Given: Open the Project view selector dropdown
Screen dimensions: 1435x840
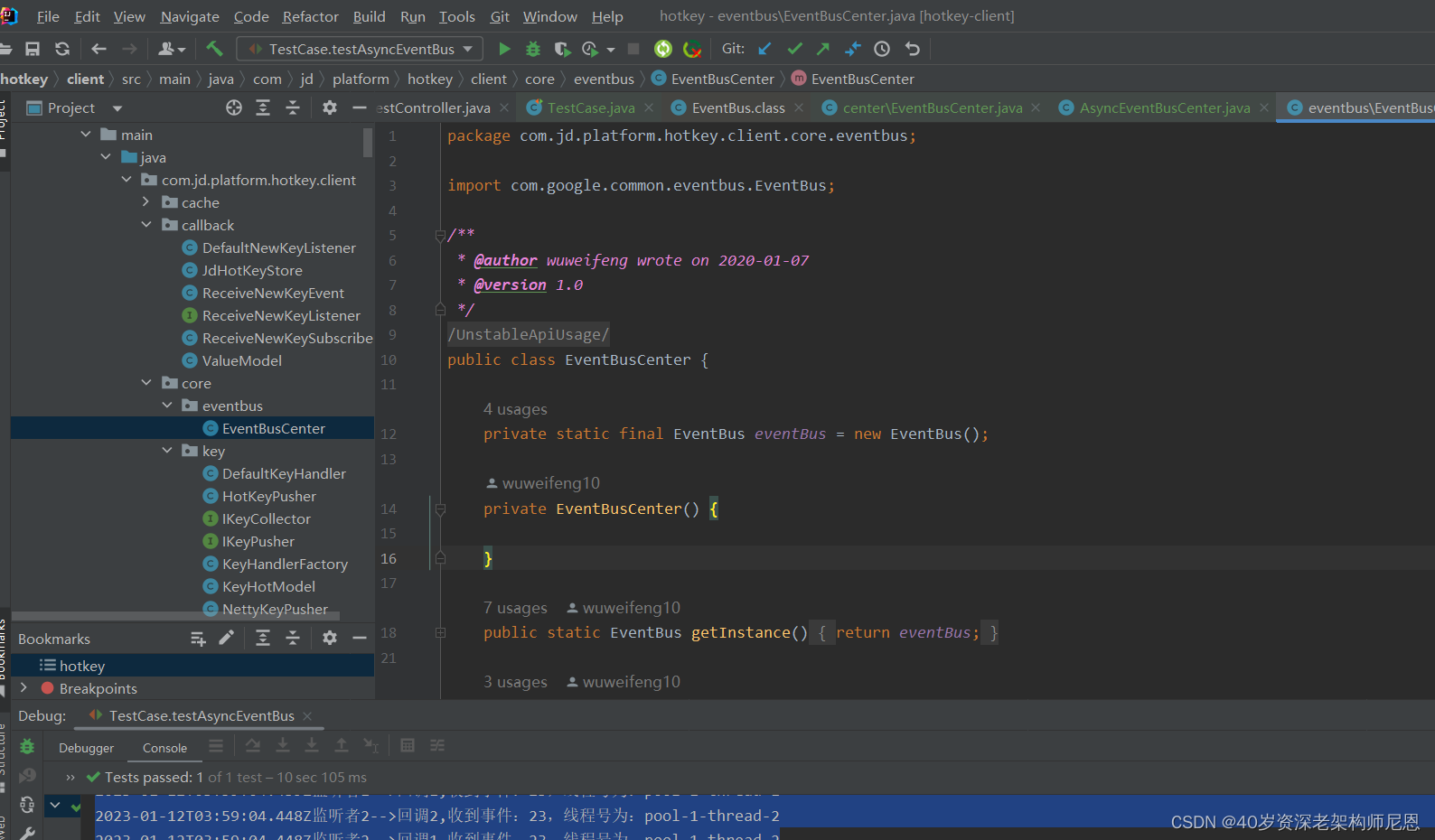Looking at the screenshot, I should tap(117, 108).
